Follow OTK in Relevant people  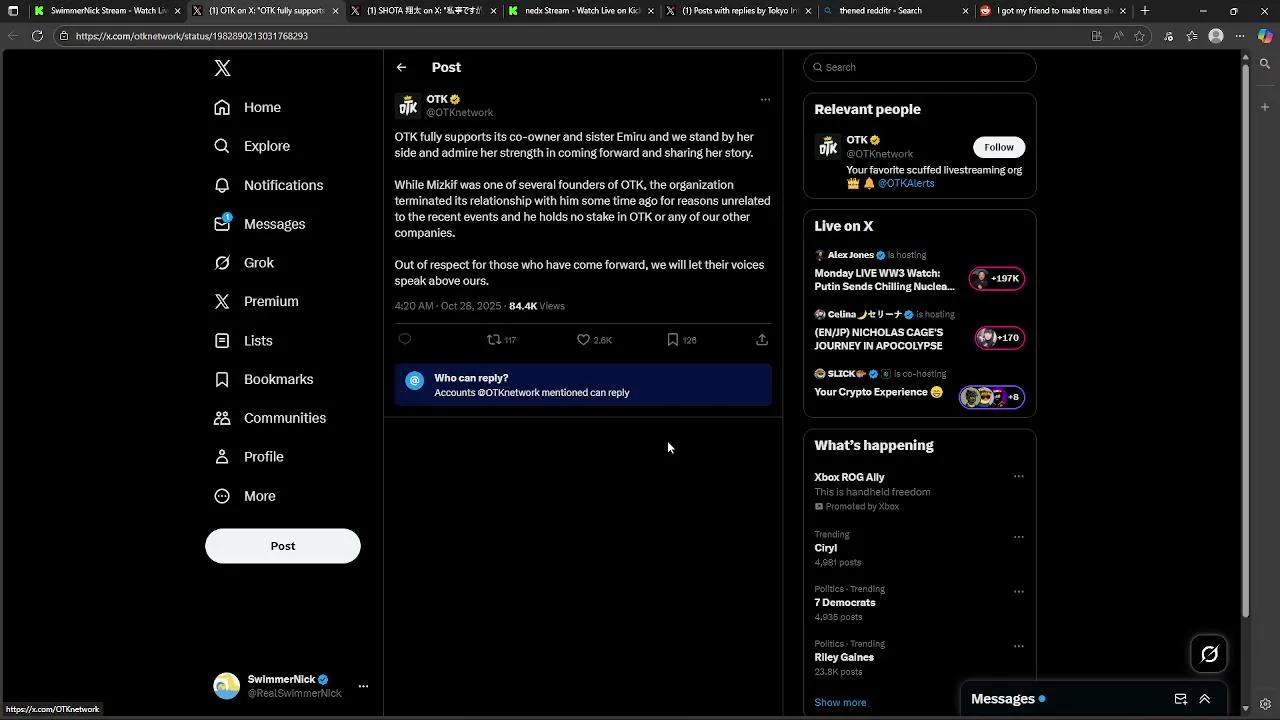999,147
